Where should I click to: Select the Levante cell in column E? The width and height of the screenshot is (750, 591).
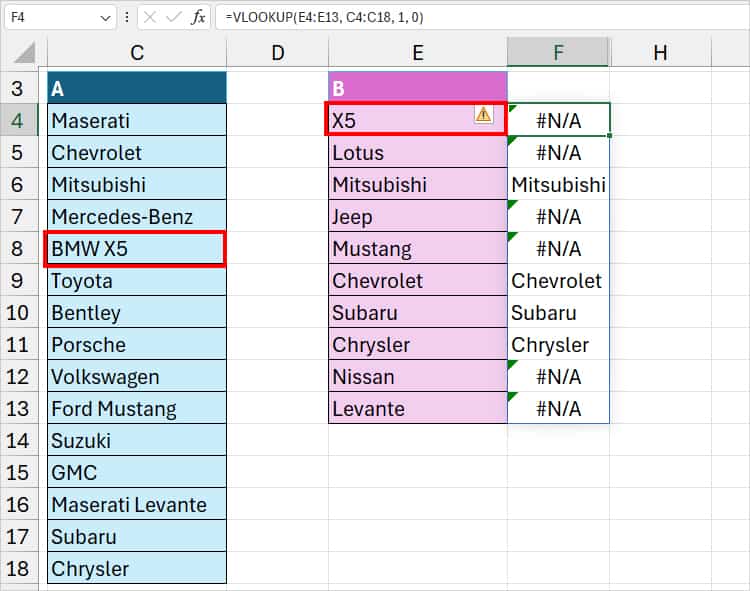click(418, 408)
